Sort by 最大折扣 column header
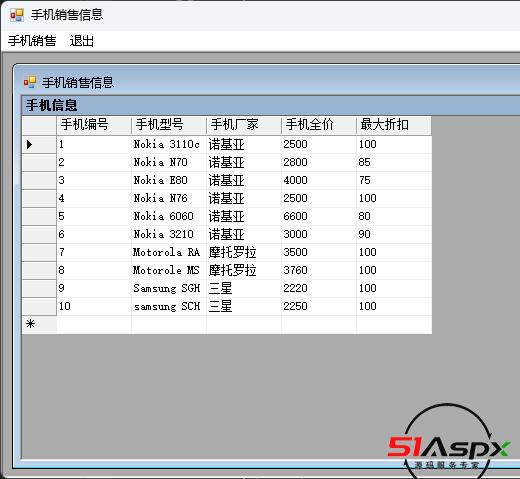This screenshot has width=520, height=479. [x=394, y=125]
